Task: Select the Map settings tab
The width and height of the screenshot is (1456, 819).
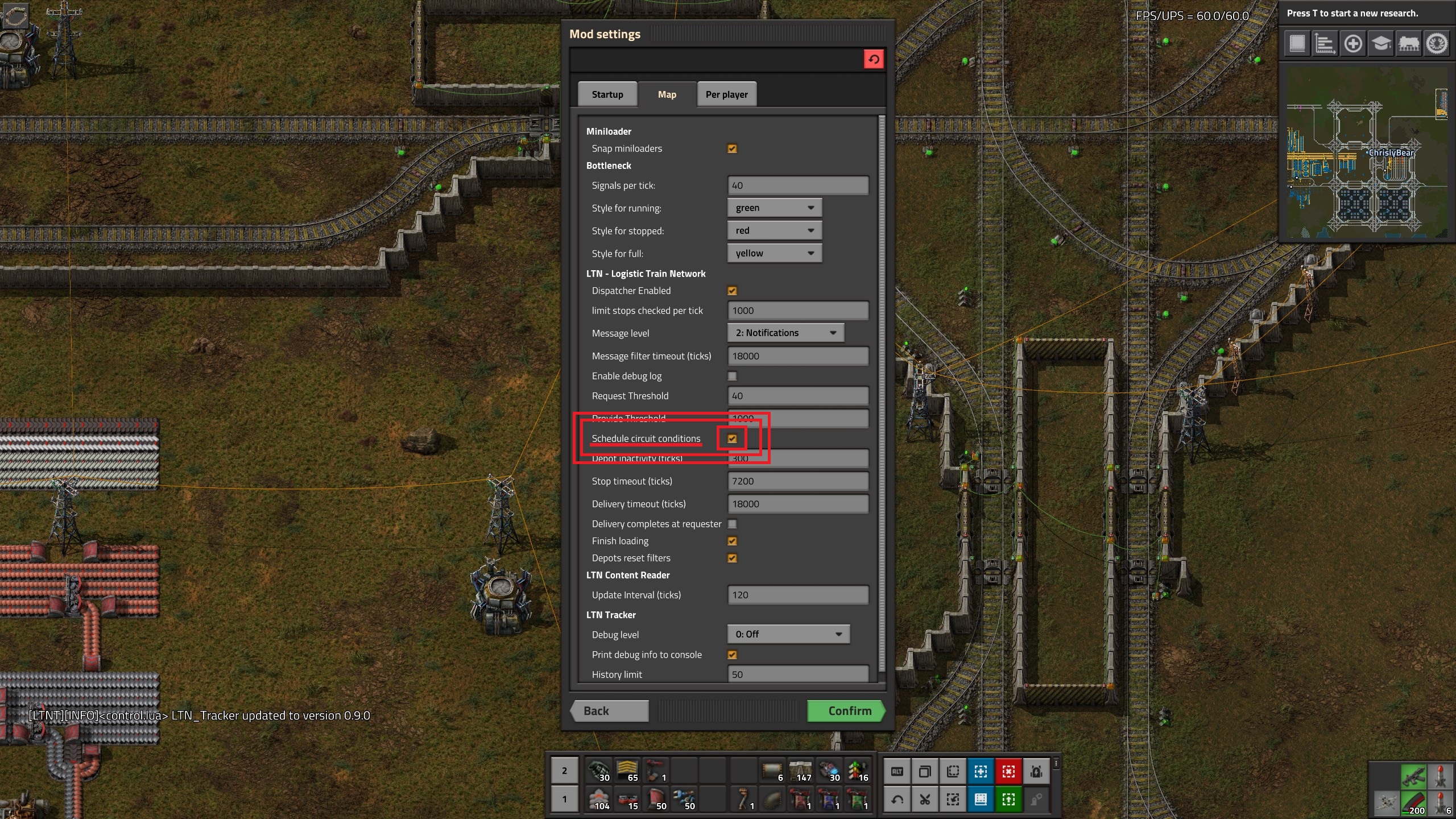Action: (667, 94)
